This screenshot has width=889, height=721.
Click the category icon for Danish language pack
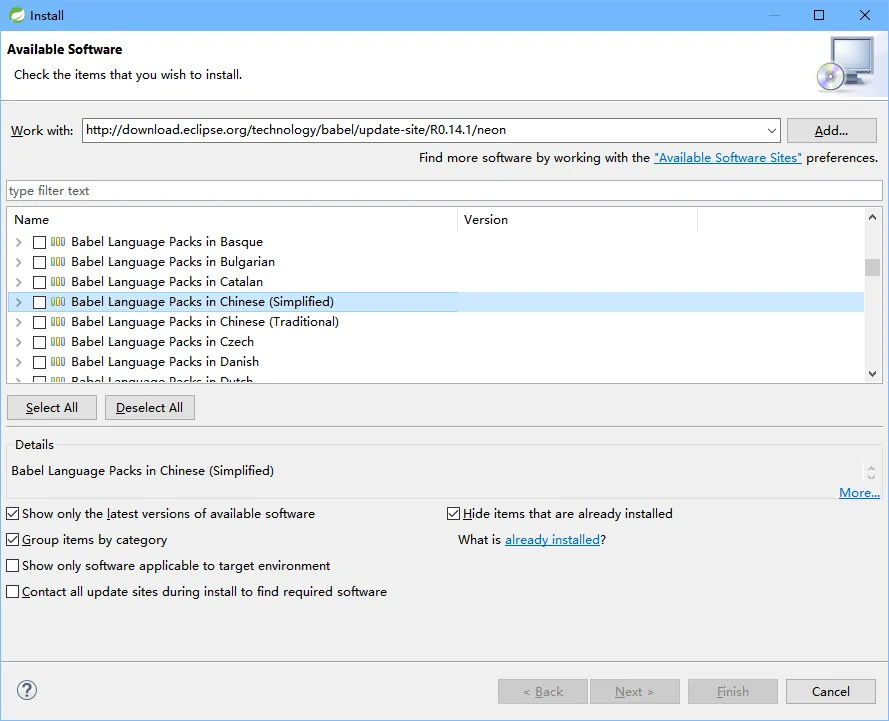click(x=58, y=362)
